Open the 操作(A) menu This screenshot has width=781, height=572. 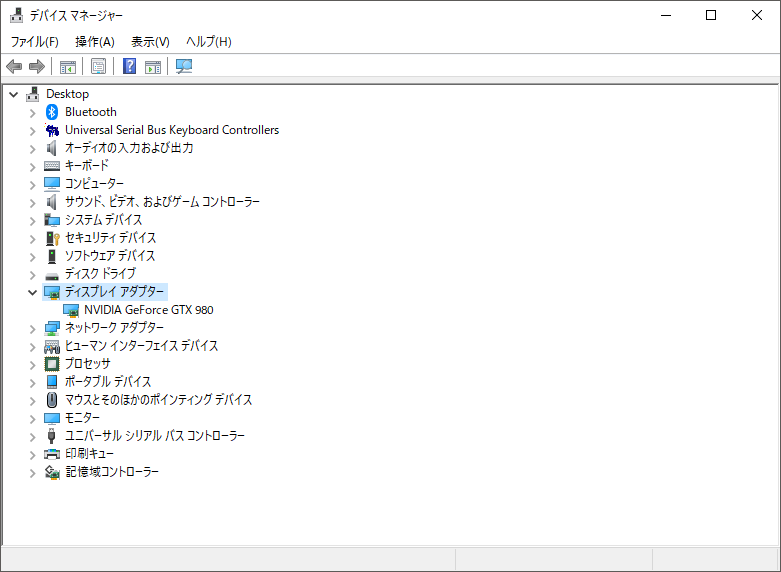coord(95,42)
